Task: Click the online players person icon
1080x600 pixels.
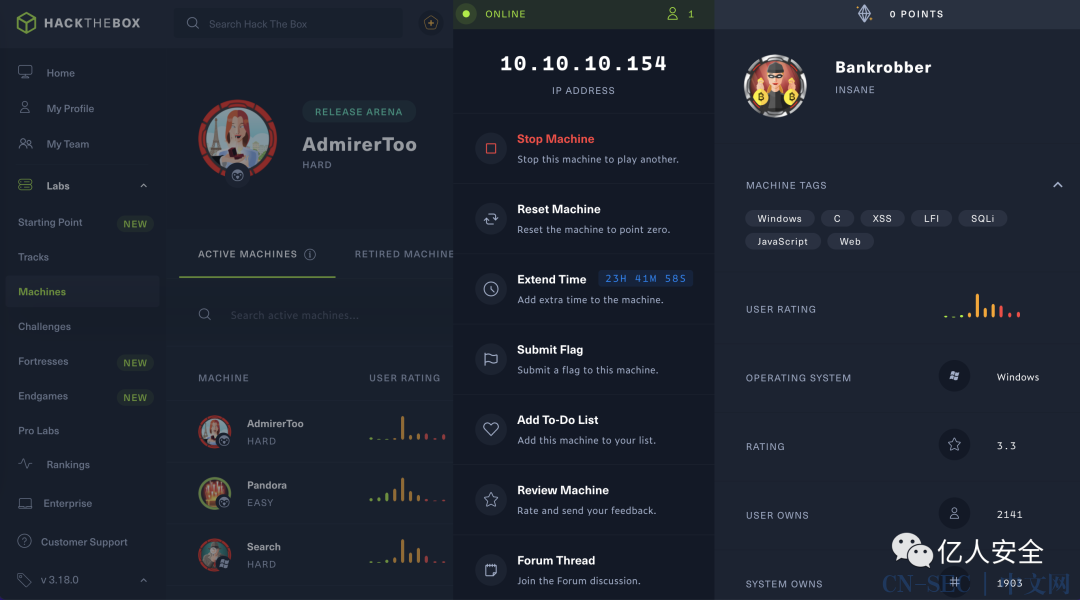Action: click(x=672, y=14)
